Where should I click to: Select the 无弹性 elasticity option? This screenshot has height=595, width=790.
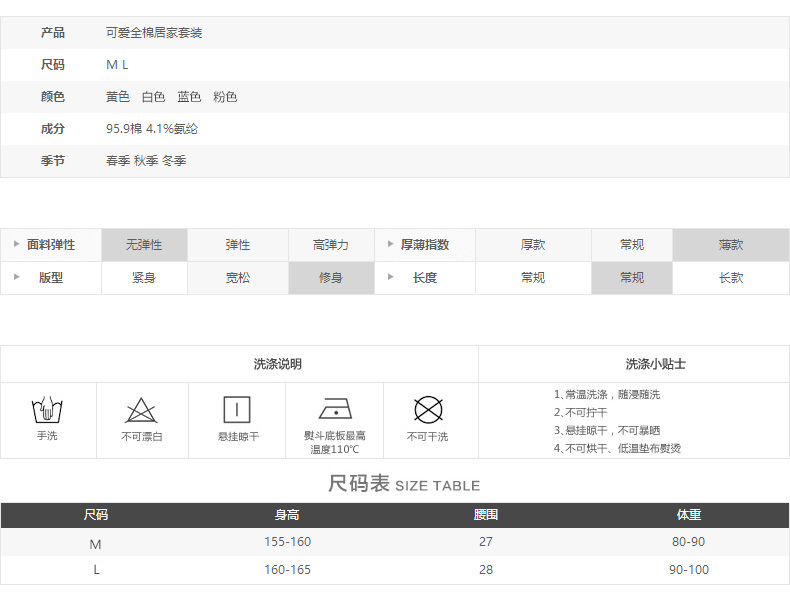tap(144, 245)
